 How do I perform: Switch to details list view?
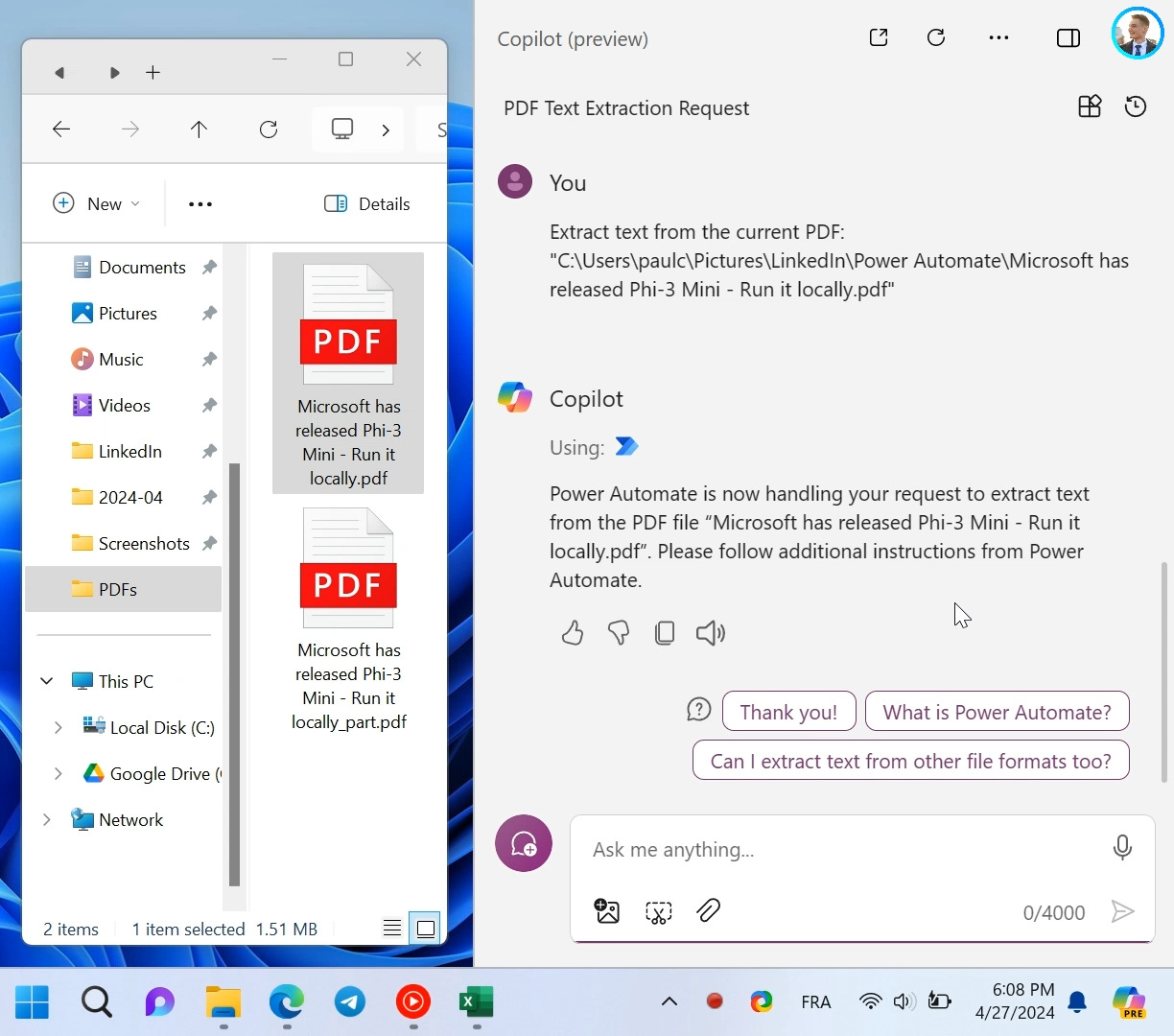click(x=392, y=928)
